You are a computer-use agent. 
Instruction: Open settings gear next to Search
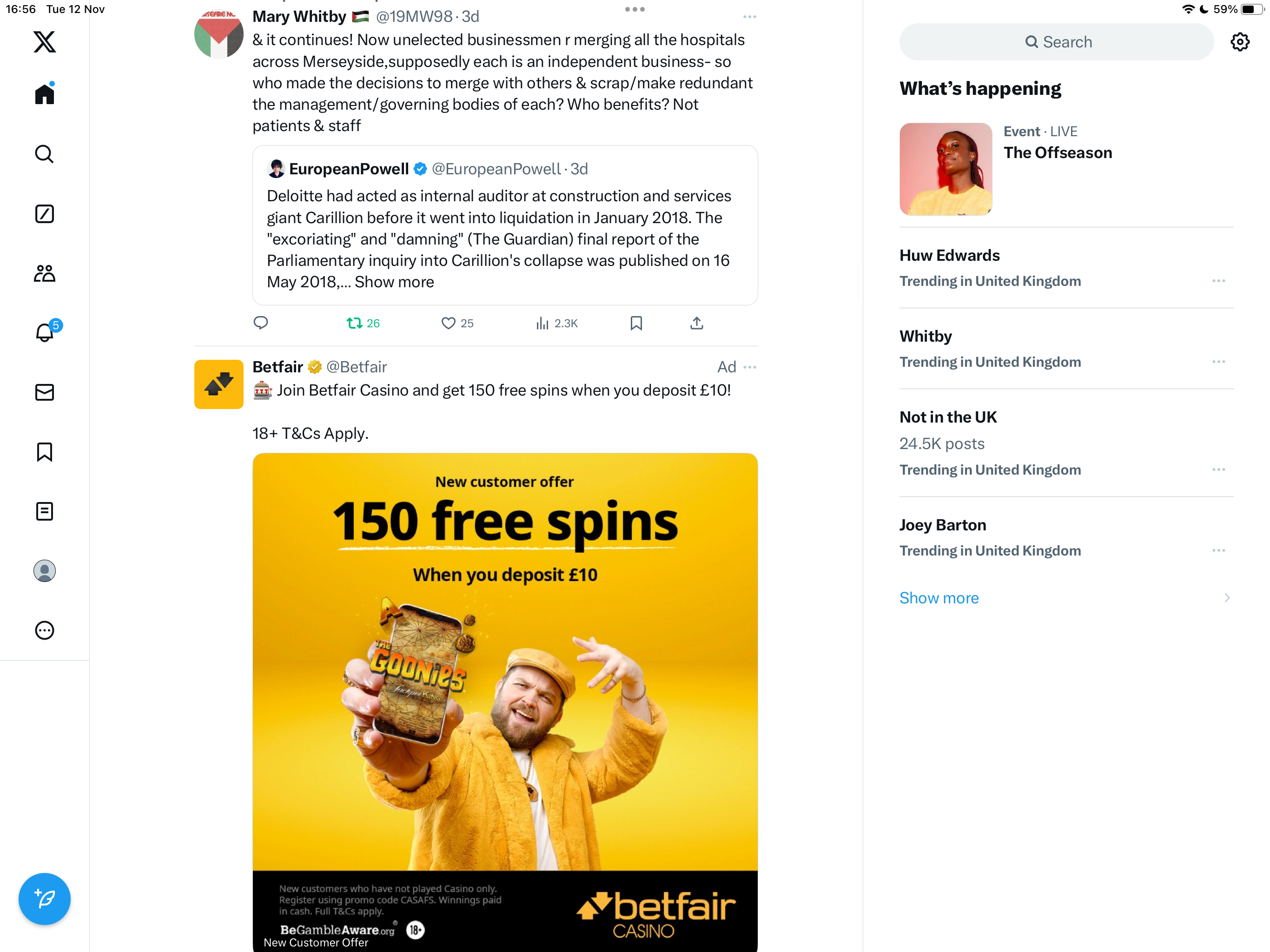pyautogui.click(x=1240, y=42)
